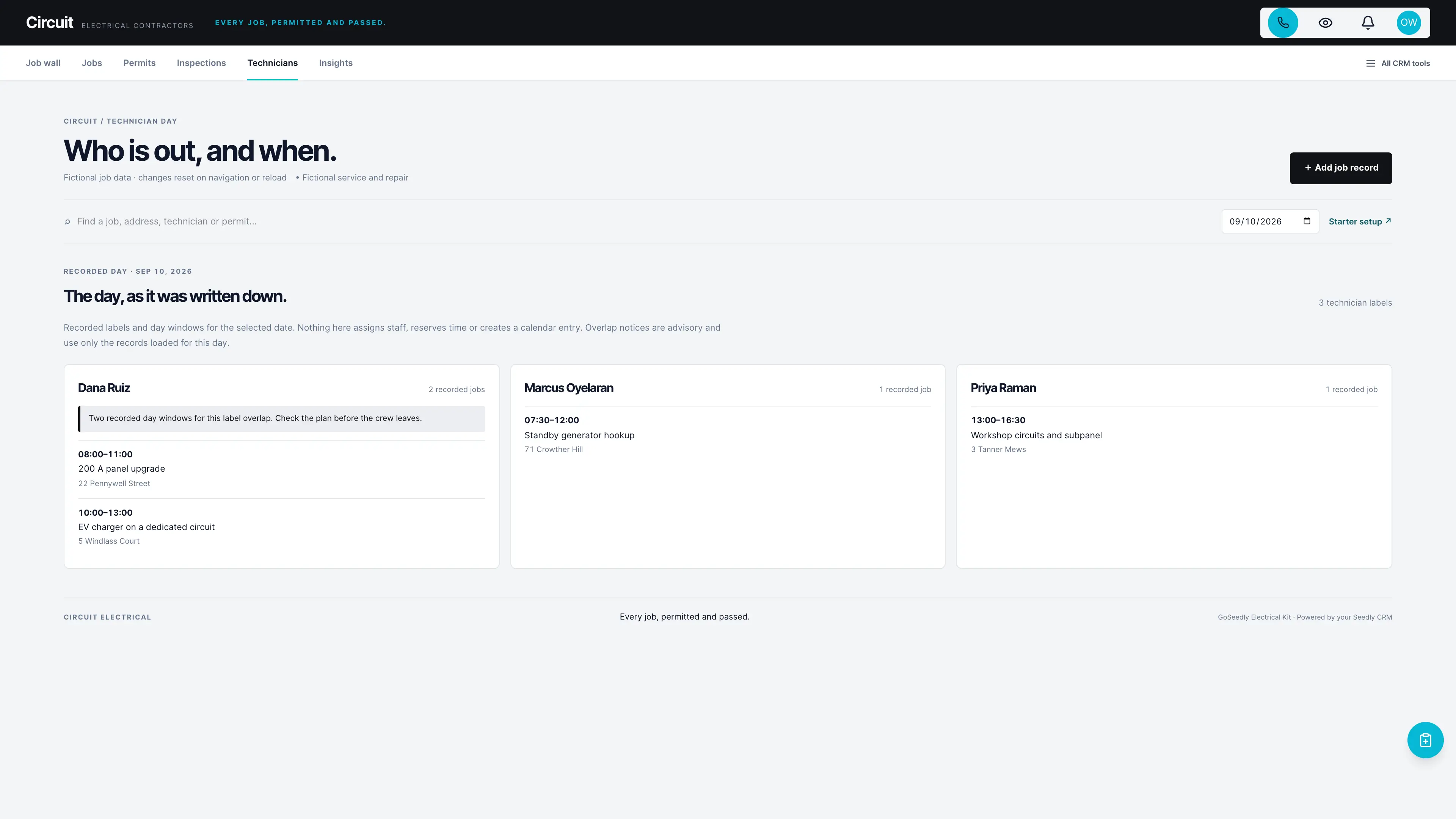Click the 07:30–12:00 time window
Image resolution: width=1456 pixels, height=819 pixels.
click(552, 420)
